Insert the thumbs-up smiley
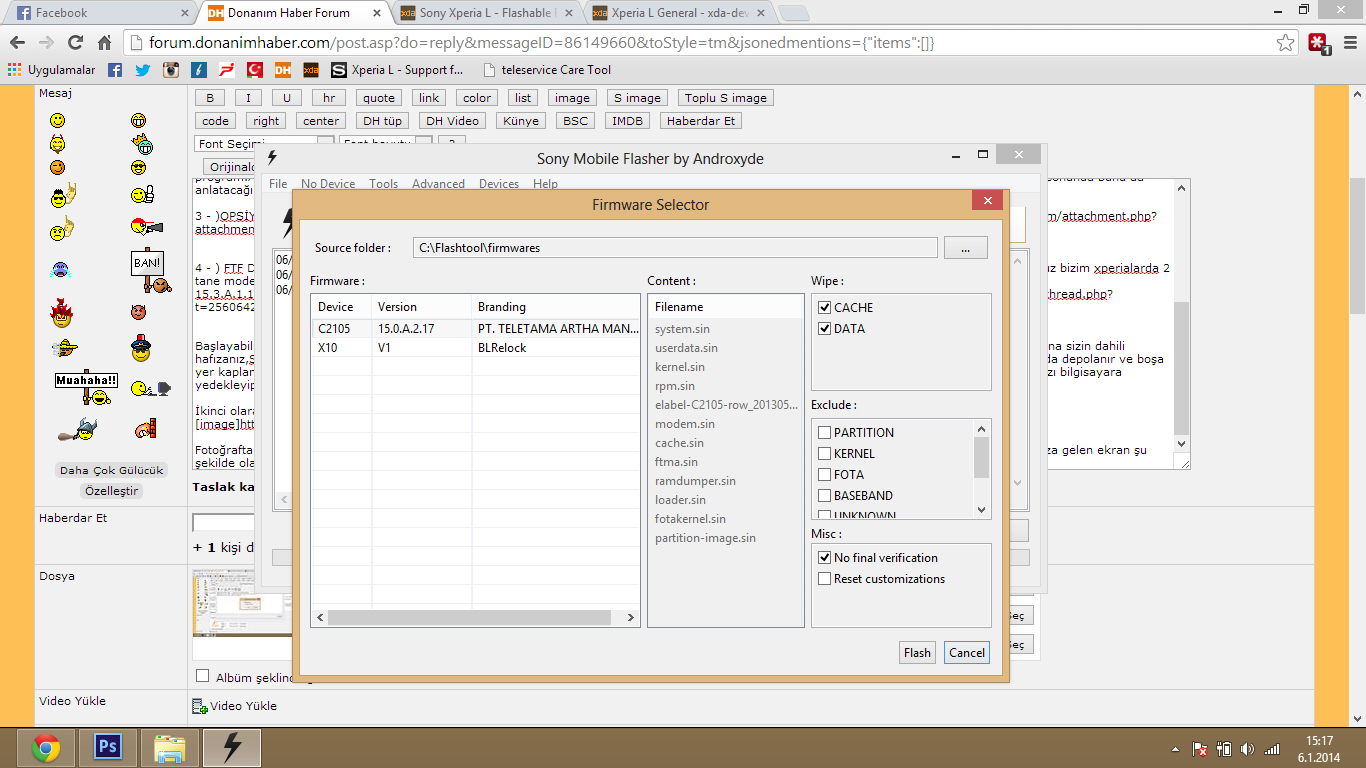The image size is (1366, 768). tap(142, 194)
